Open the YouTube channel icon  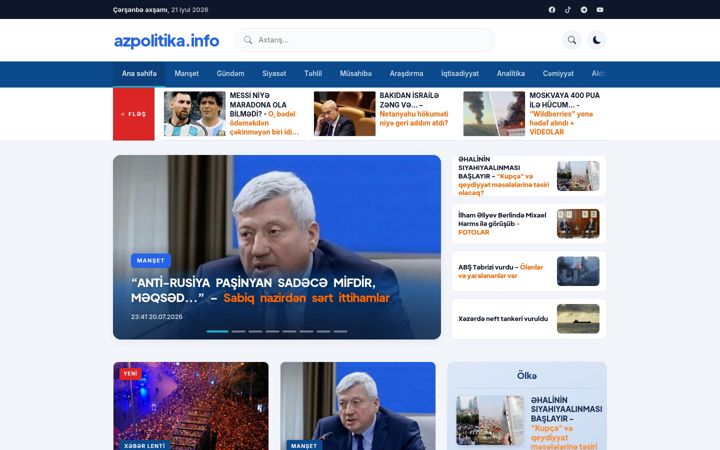[600, 10]
